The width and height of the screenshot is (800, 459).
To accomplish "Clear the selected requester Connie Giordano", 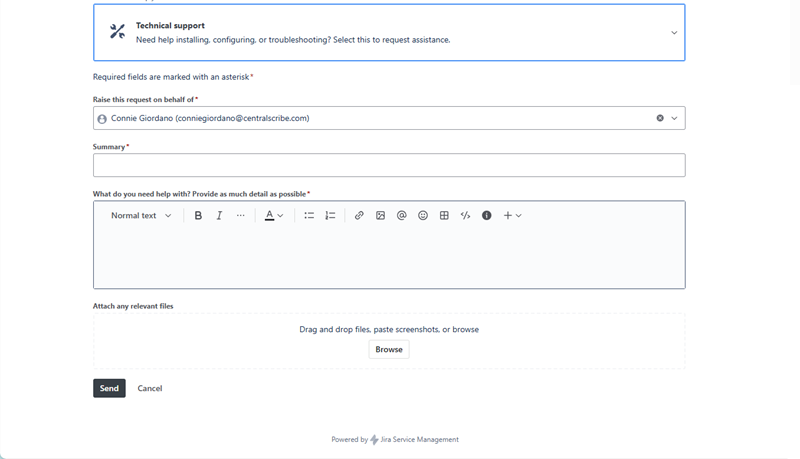I will click(660, 118).
